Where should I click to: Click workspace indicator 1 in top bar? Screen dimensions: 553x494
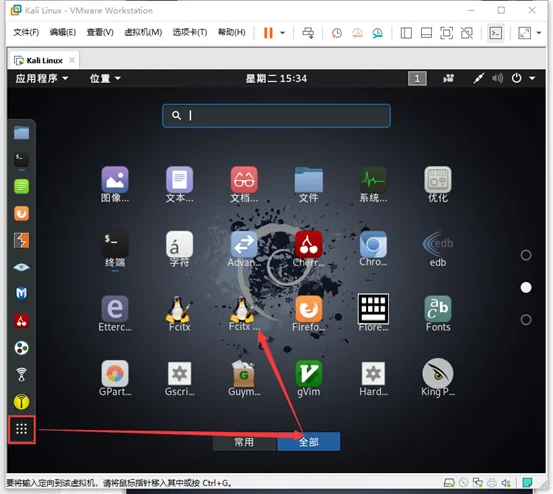tap(417, 78)
